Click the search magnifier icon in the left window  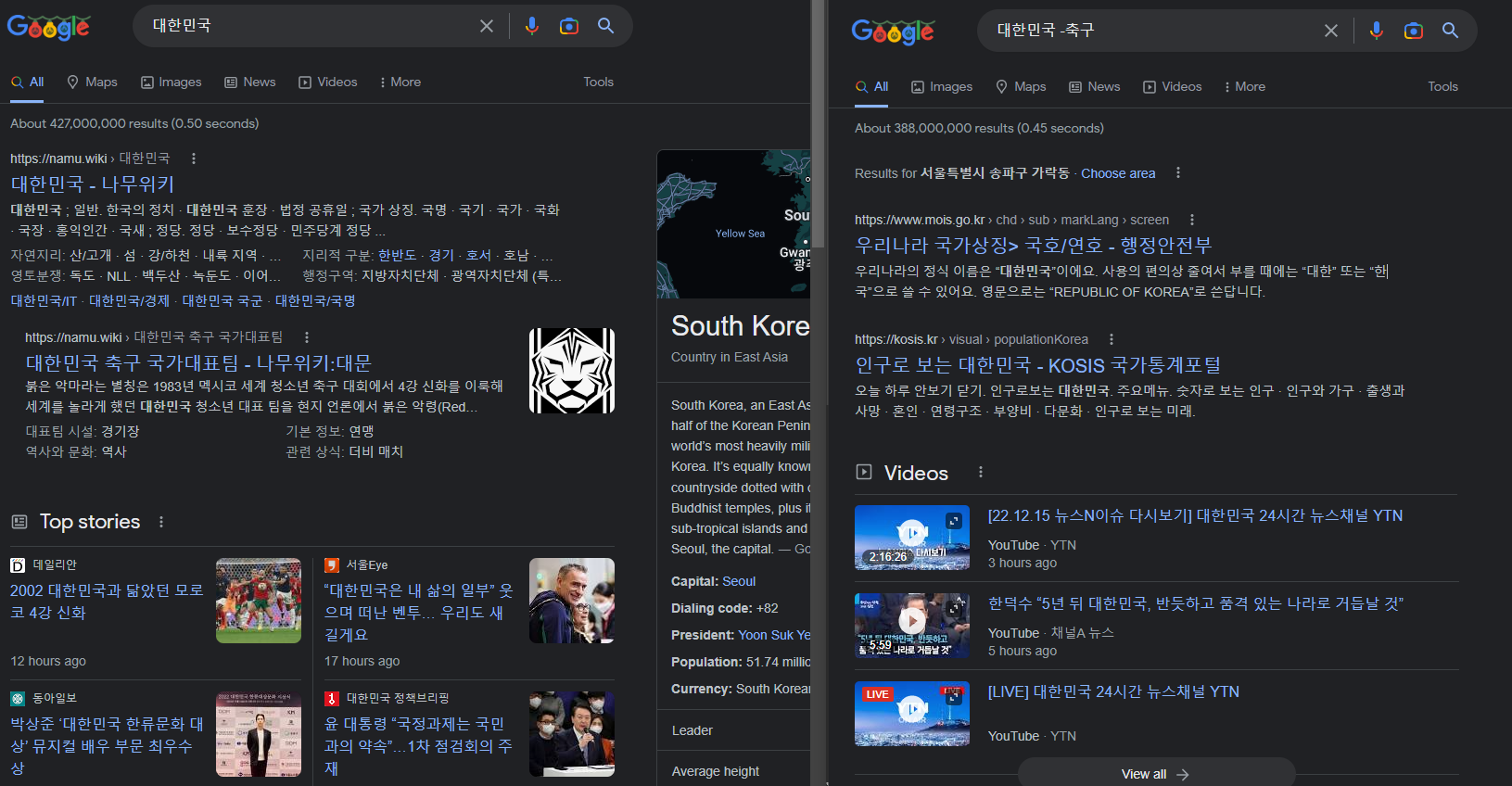click(x=605, y=26)
